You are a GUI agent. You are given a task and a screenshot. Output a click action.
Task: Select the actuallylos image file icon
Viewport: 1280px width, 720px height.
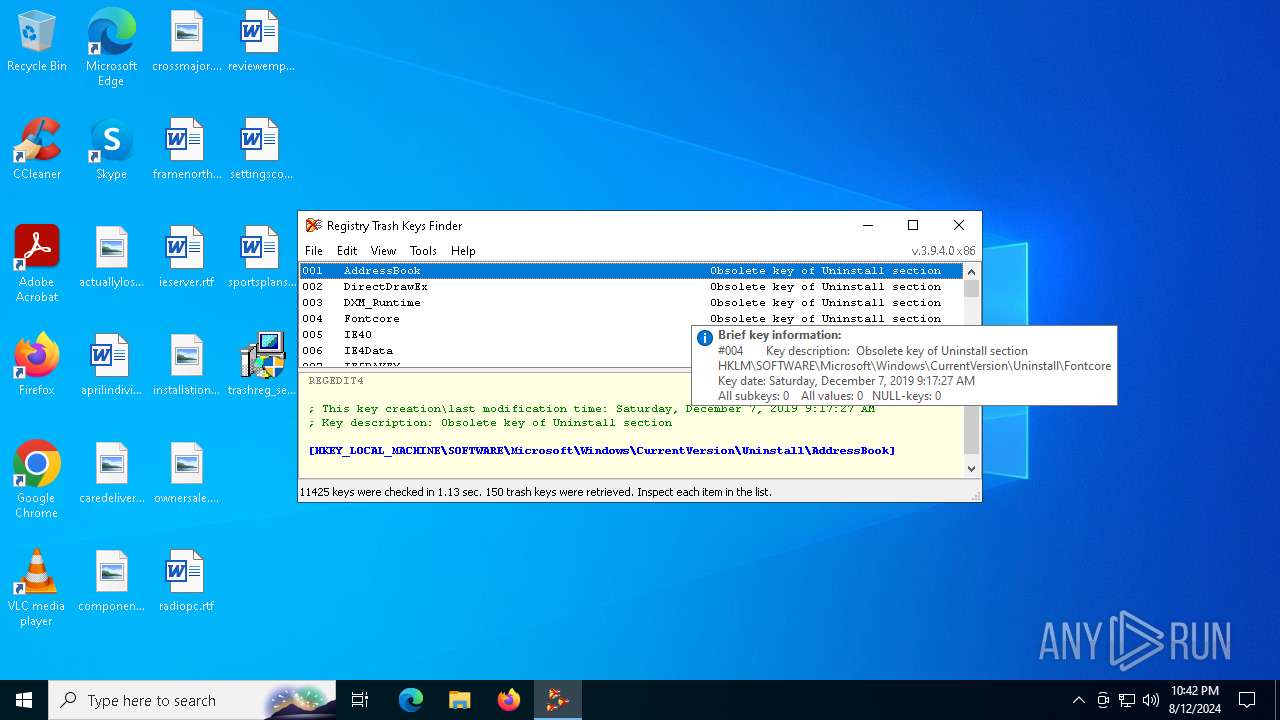coord(111,257)
